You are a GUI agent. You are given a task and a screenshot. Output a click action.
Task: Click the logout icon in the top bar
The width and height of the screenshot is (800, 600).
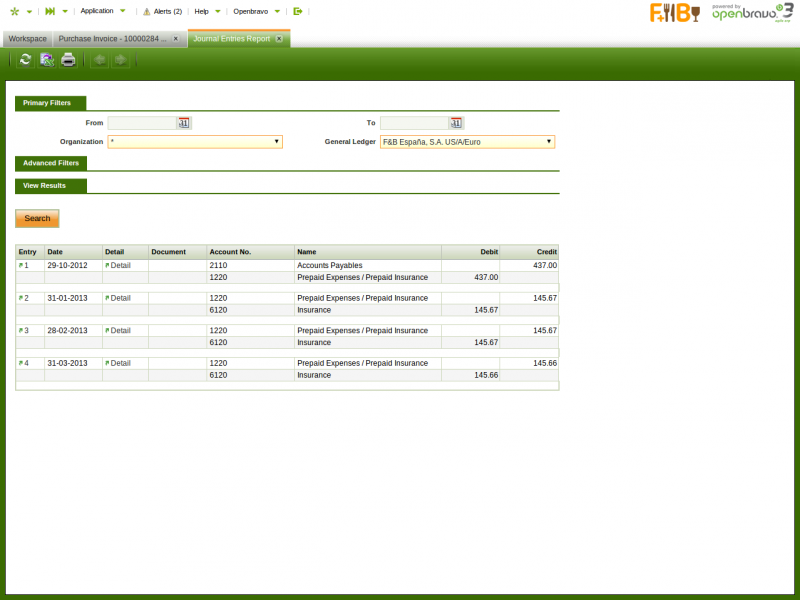297,11
